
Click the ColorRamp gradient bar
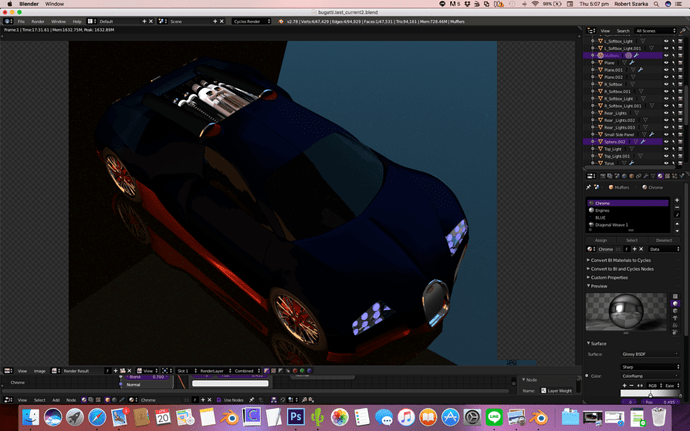tap(649, 393)
